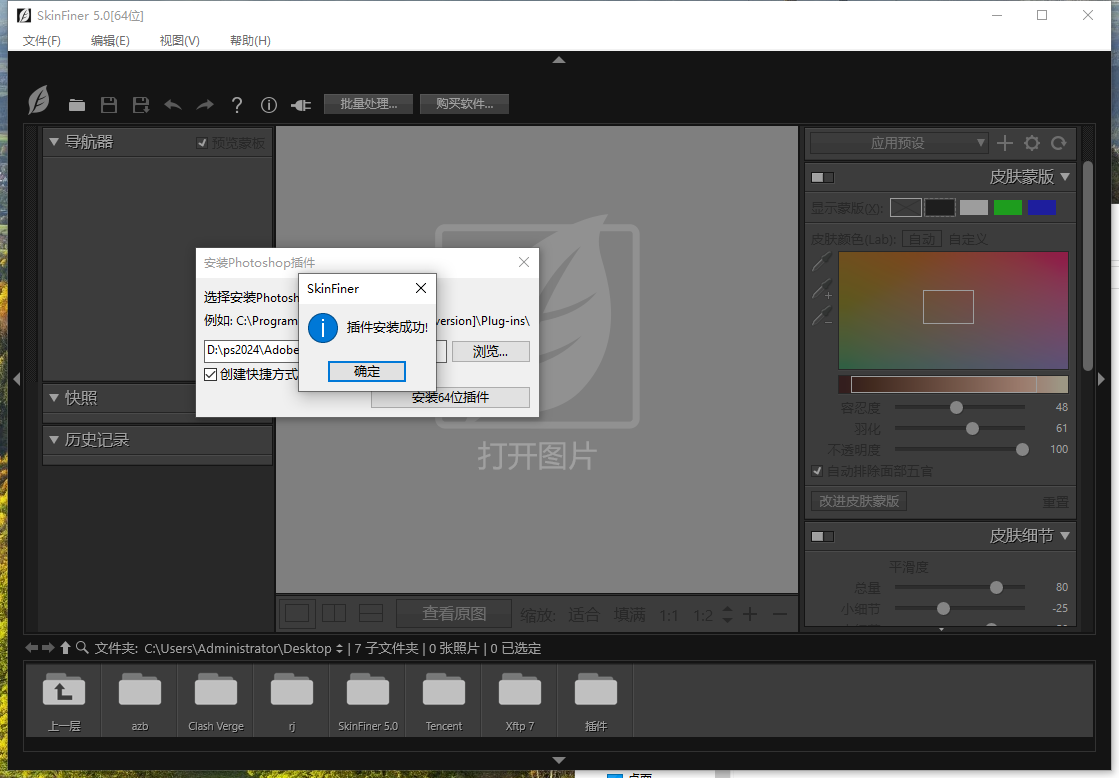Collapse the 导航器 panel
Image resolution: width=1119 pixels, height=778 pixels.
pyautogui.click(x=54, y=142)
